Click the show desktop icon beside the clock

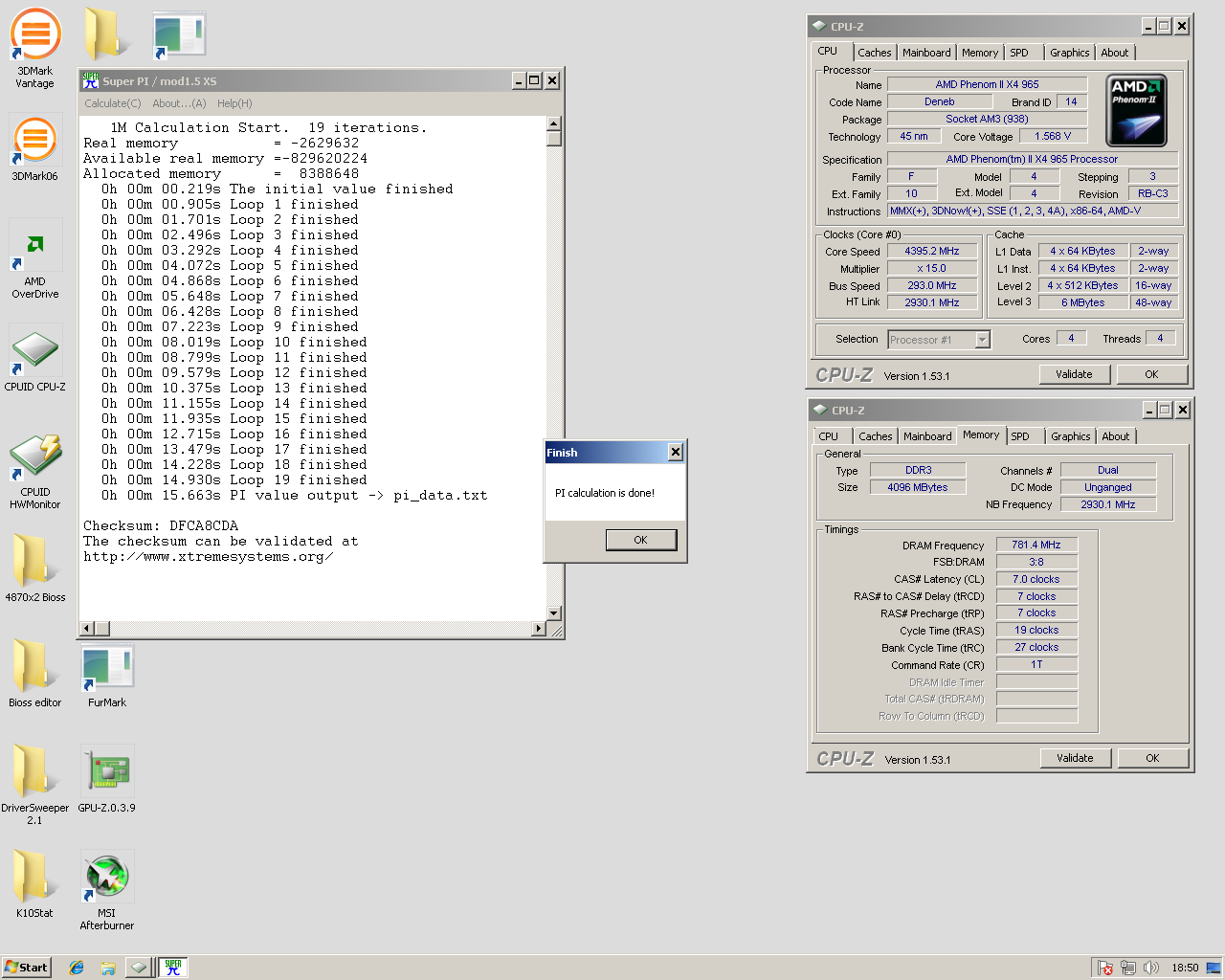(1214, 968)
